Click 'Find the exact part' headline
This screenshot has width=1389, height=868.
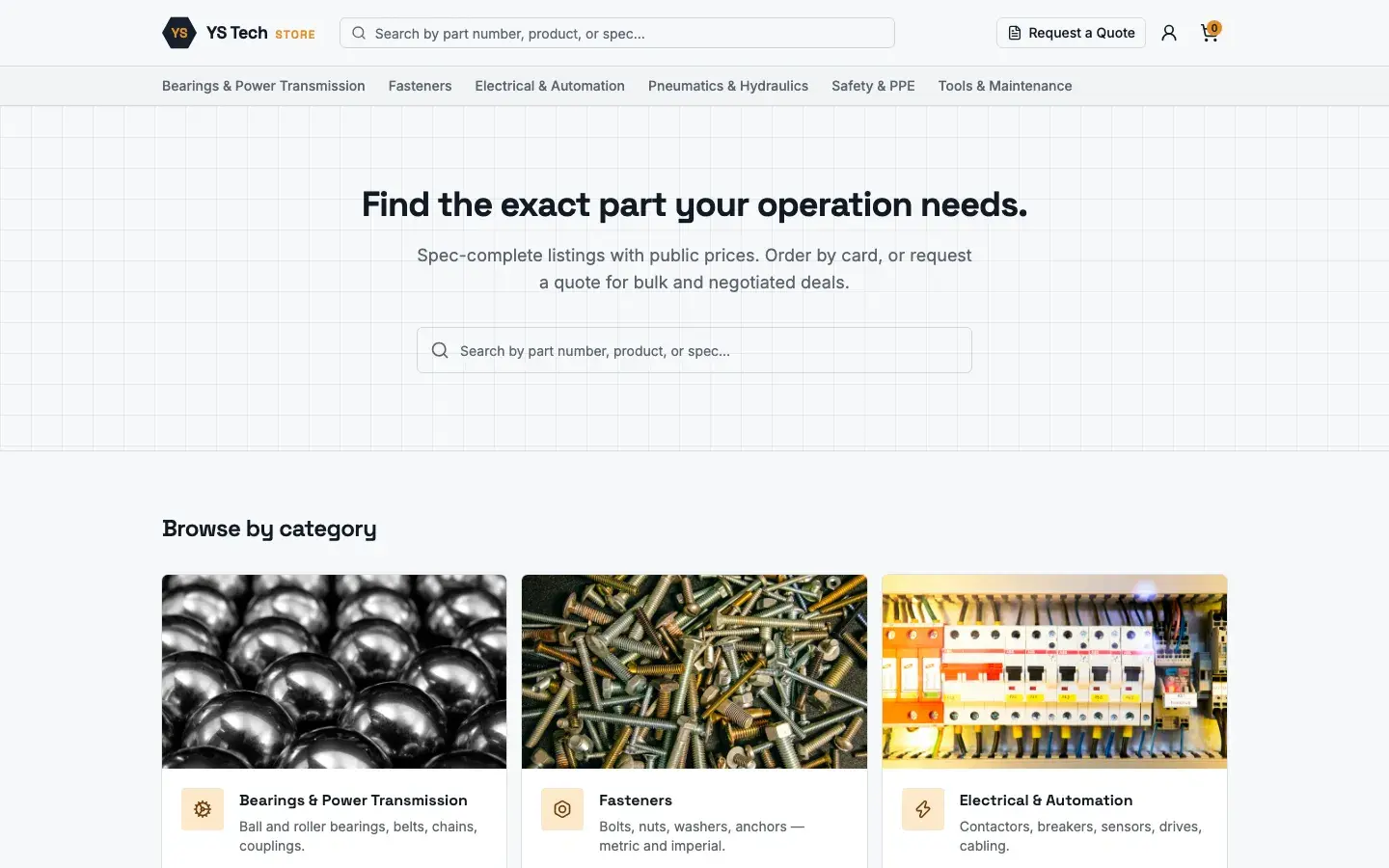(x=694, y=204)
